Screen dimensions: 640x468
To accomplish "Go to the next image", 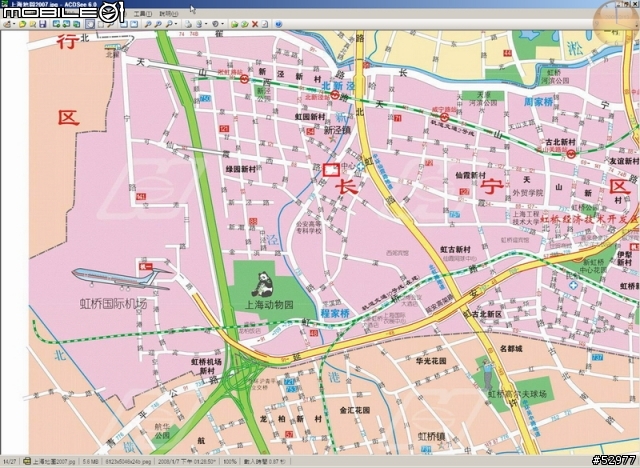I will click(x=66, y=24).
